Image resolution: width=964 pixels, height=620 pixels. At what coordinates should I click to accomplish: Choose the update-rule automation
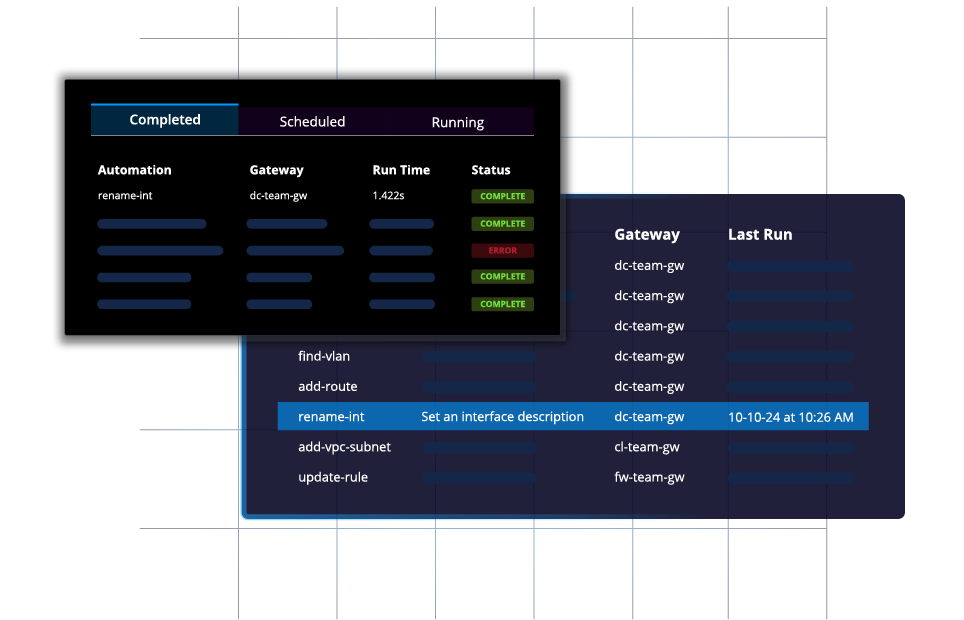click(332, 477)
